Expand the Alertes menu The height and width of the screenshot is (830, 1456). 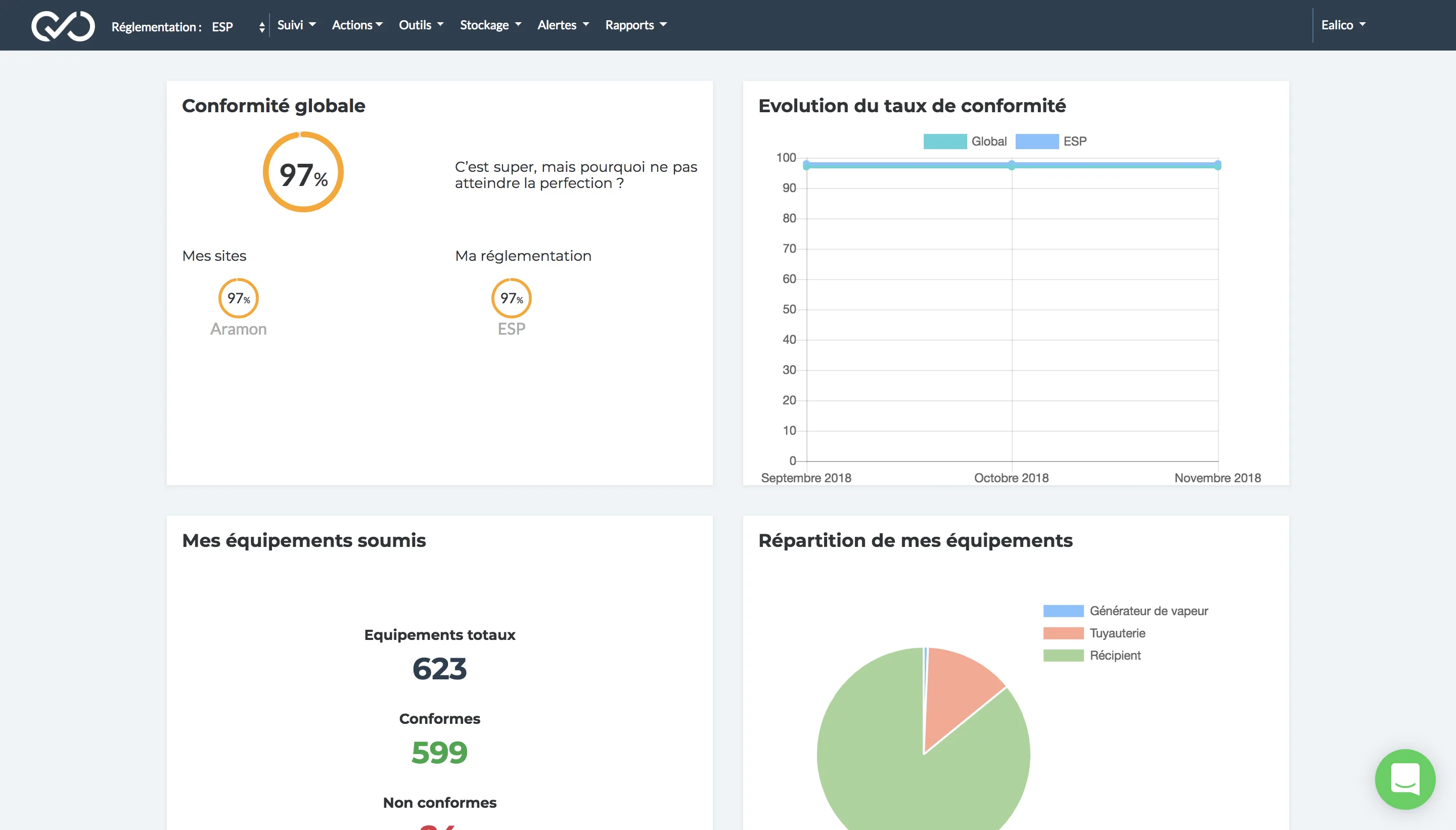coord(563,25)
